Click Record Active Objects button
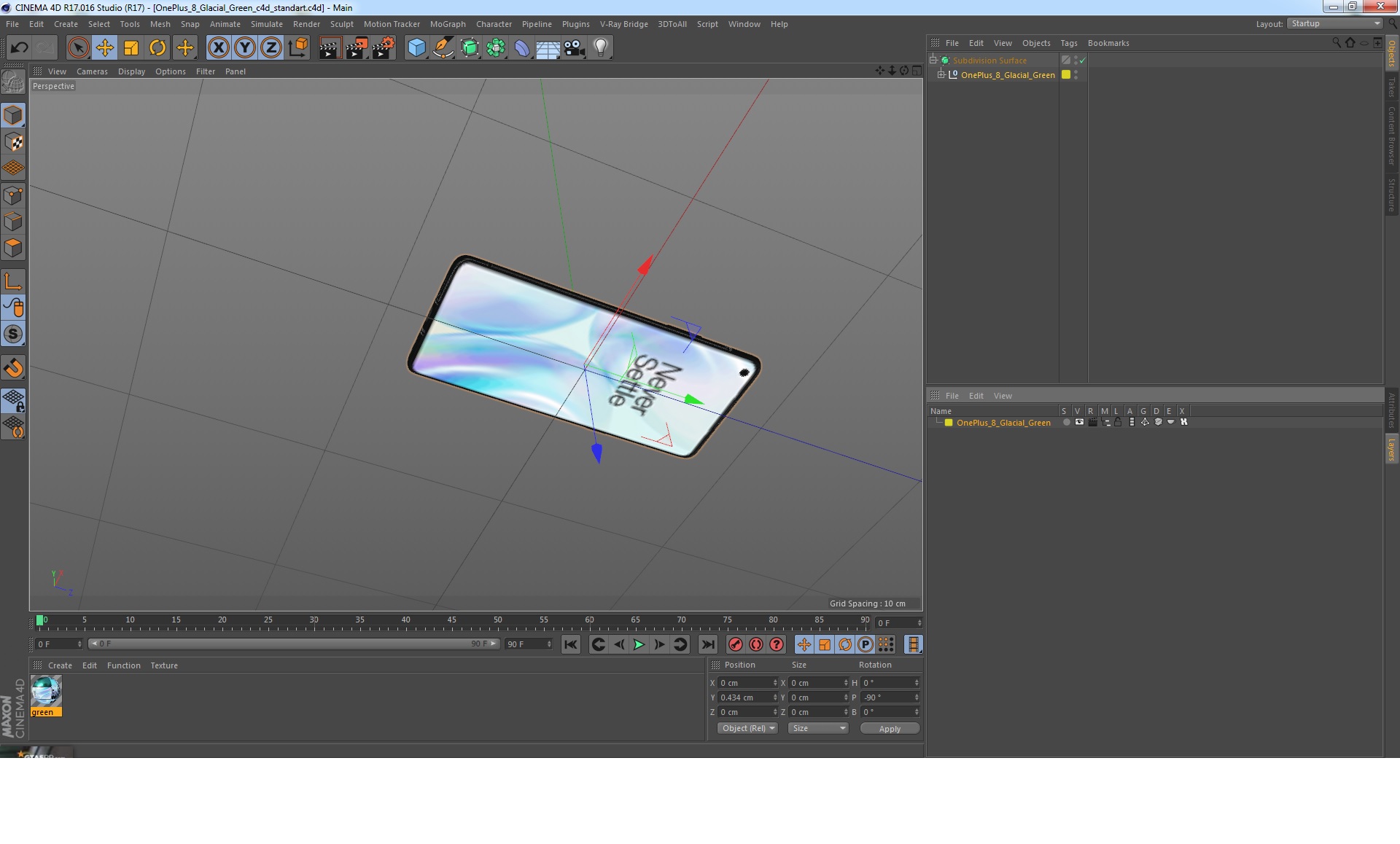 pyautogui.click(x=736, y=644)
